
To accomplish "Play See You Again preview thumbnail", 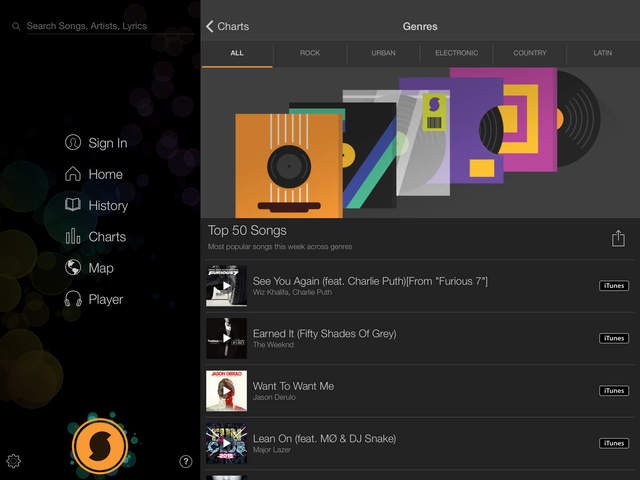I will [227, 286].
